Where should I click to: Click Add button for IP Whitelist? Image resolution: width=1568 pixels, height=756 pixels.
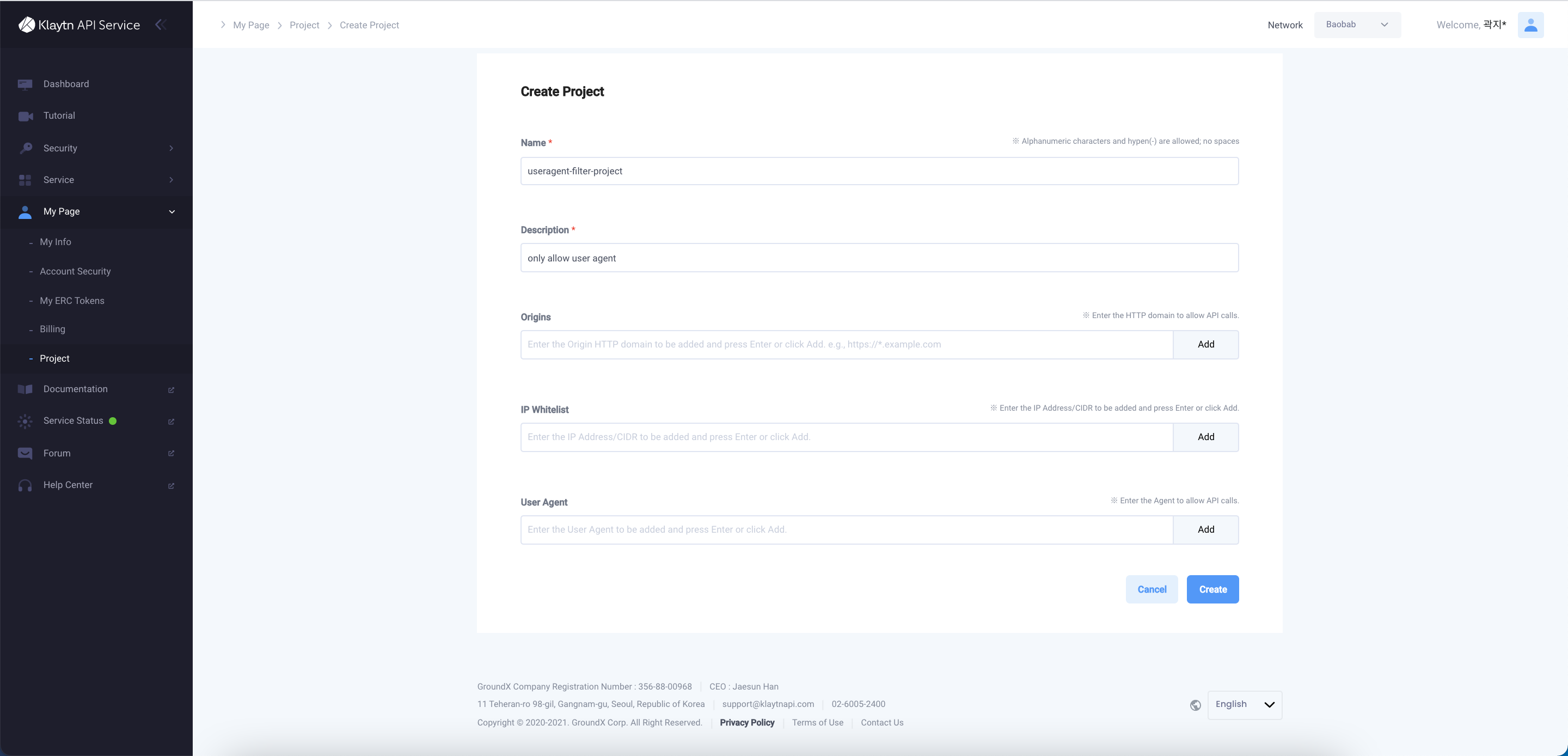coord(1205,437)
